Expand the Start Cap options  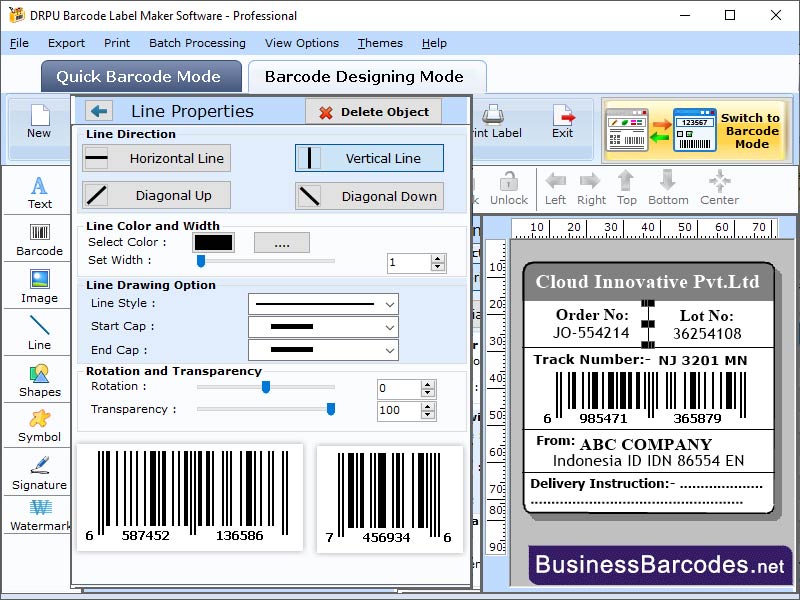point(322,327)
